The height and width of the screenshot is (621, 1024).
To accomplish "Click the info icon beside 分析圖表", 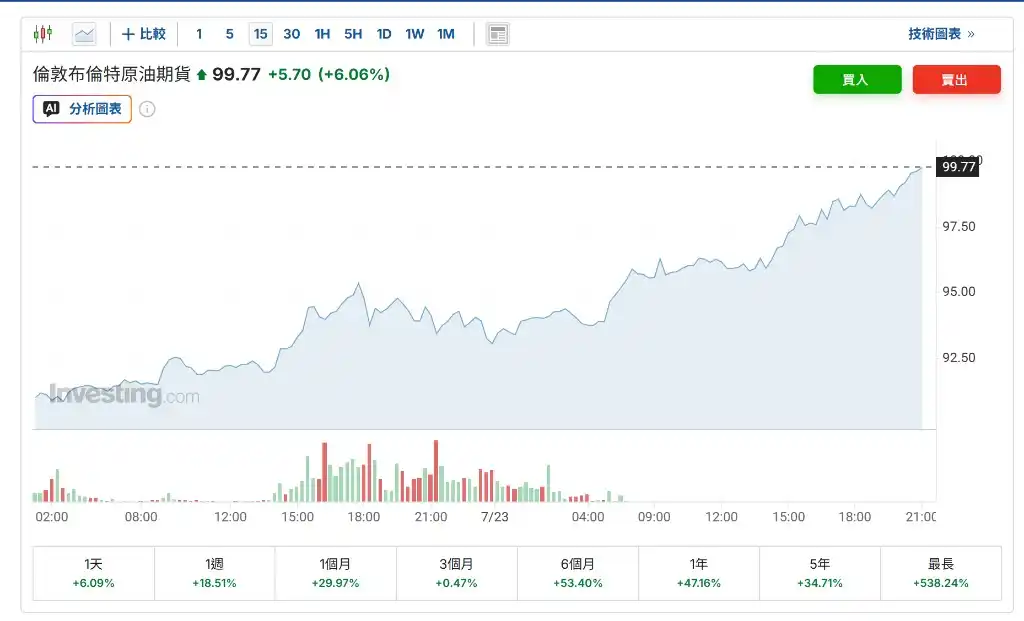I will click(148, 109).
